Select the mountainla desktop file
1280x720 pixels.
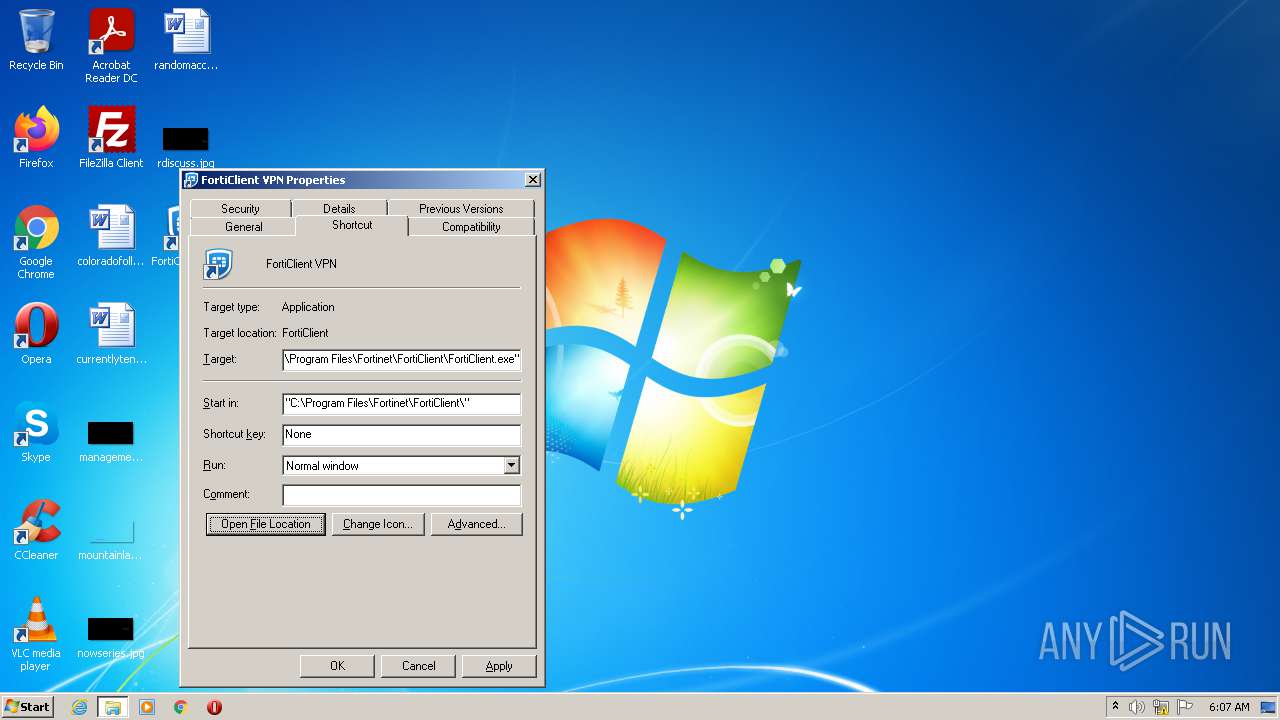(x=111, y=538)
